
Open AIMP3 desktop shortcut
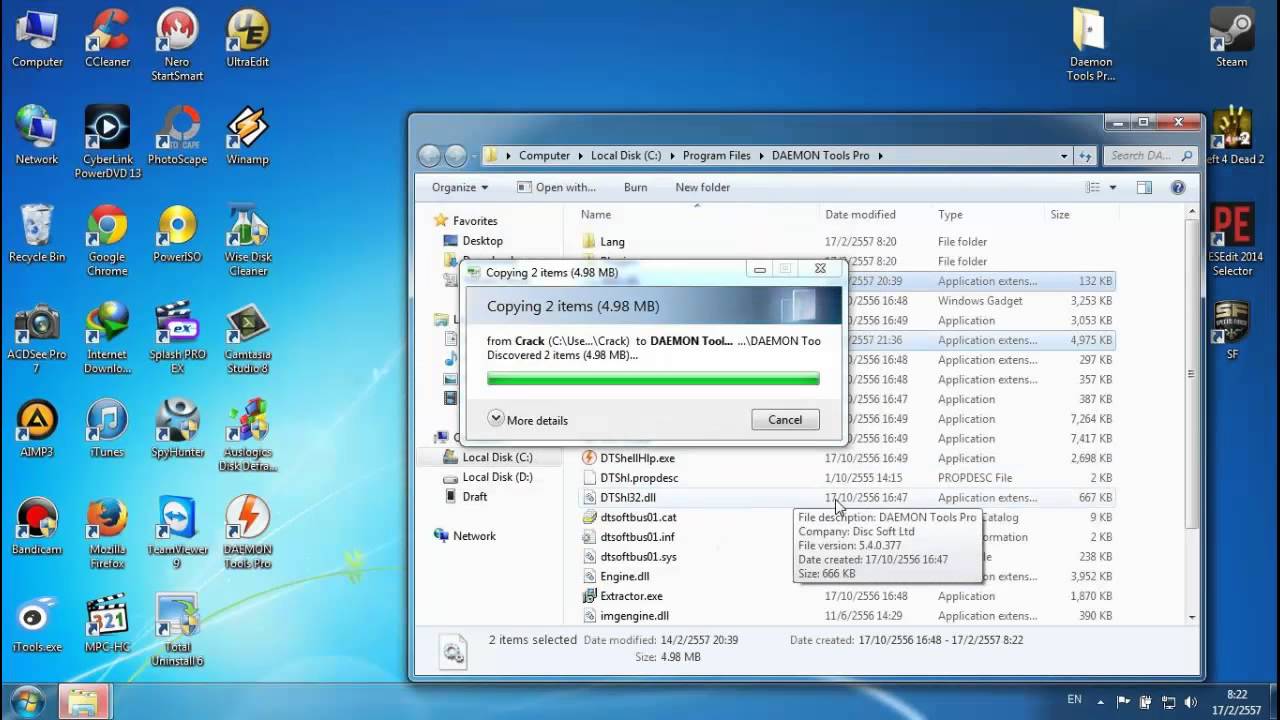click(37, 428)
